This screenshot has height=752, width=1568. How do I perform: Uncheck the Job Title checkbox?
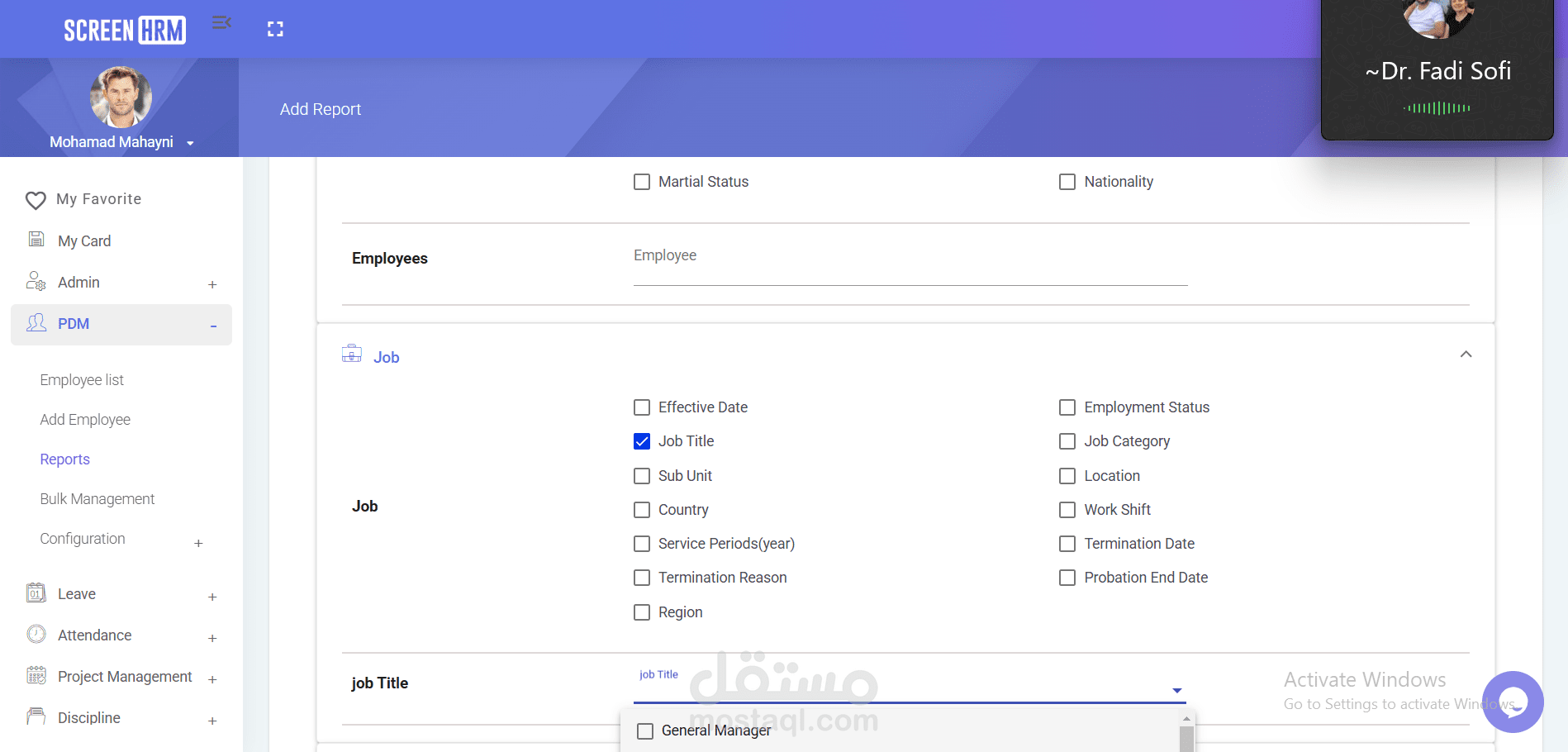tap(642, 441)
